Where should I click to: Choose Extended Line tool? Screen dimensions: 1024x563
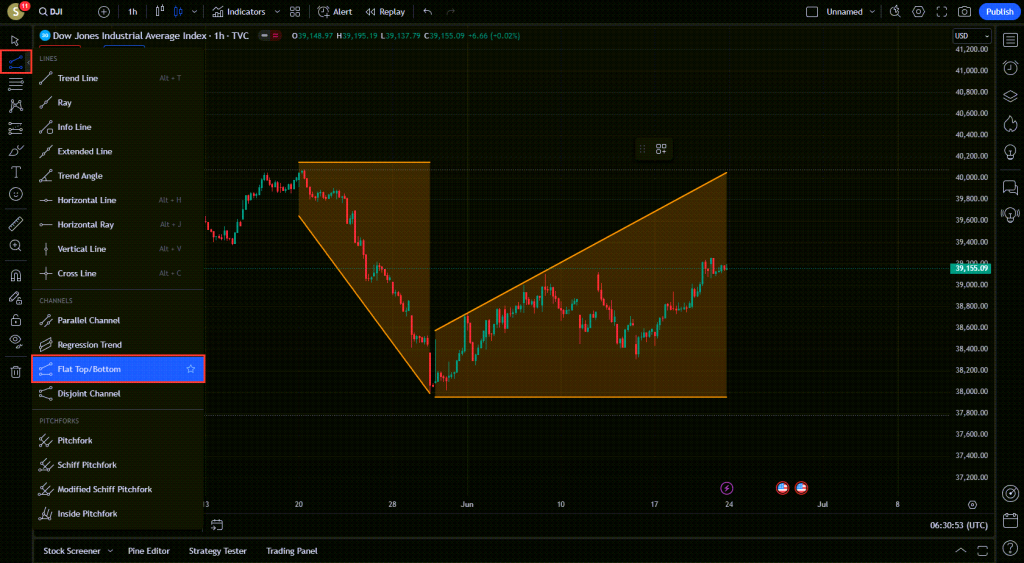[118, 152]
